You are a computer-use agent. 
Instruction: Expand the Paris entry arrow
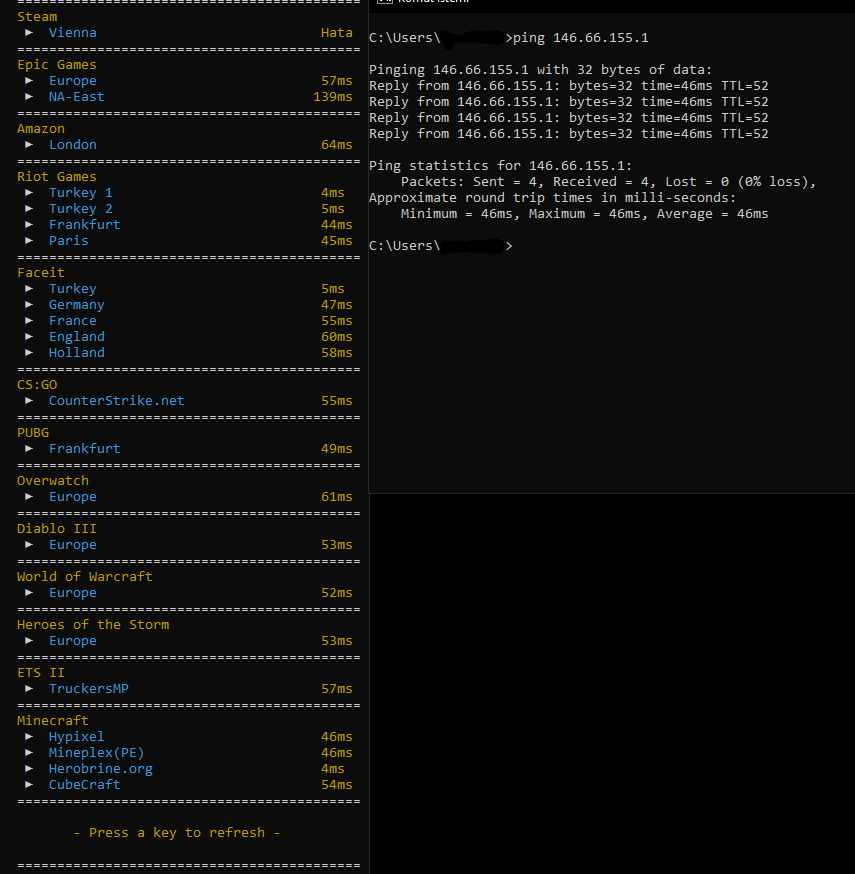click(29, 241)
